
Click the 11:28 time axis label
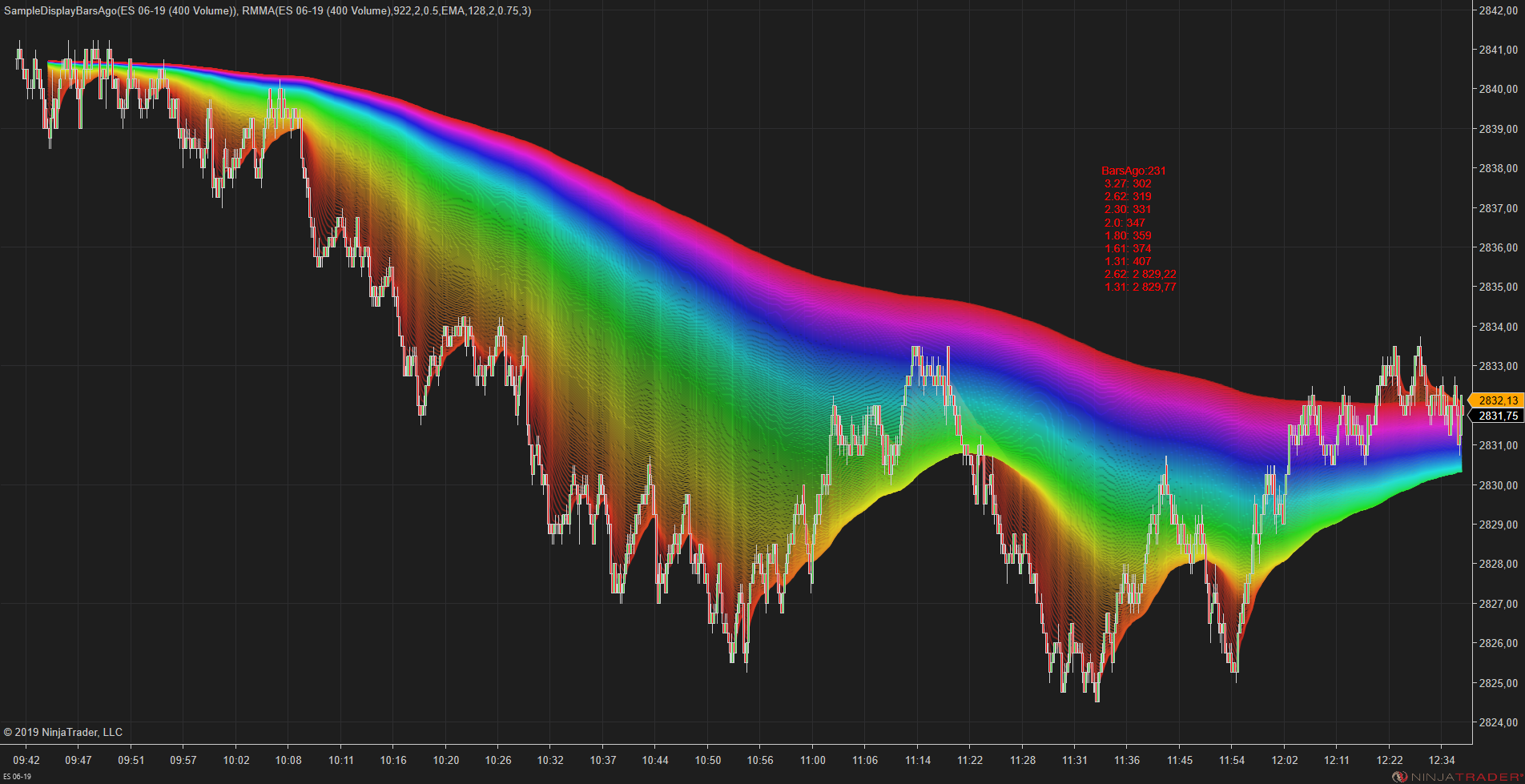pyautogui.click(x=1023, y=760)
